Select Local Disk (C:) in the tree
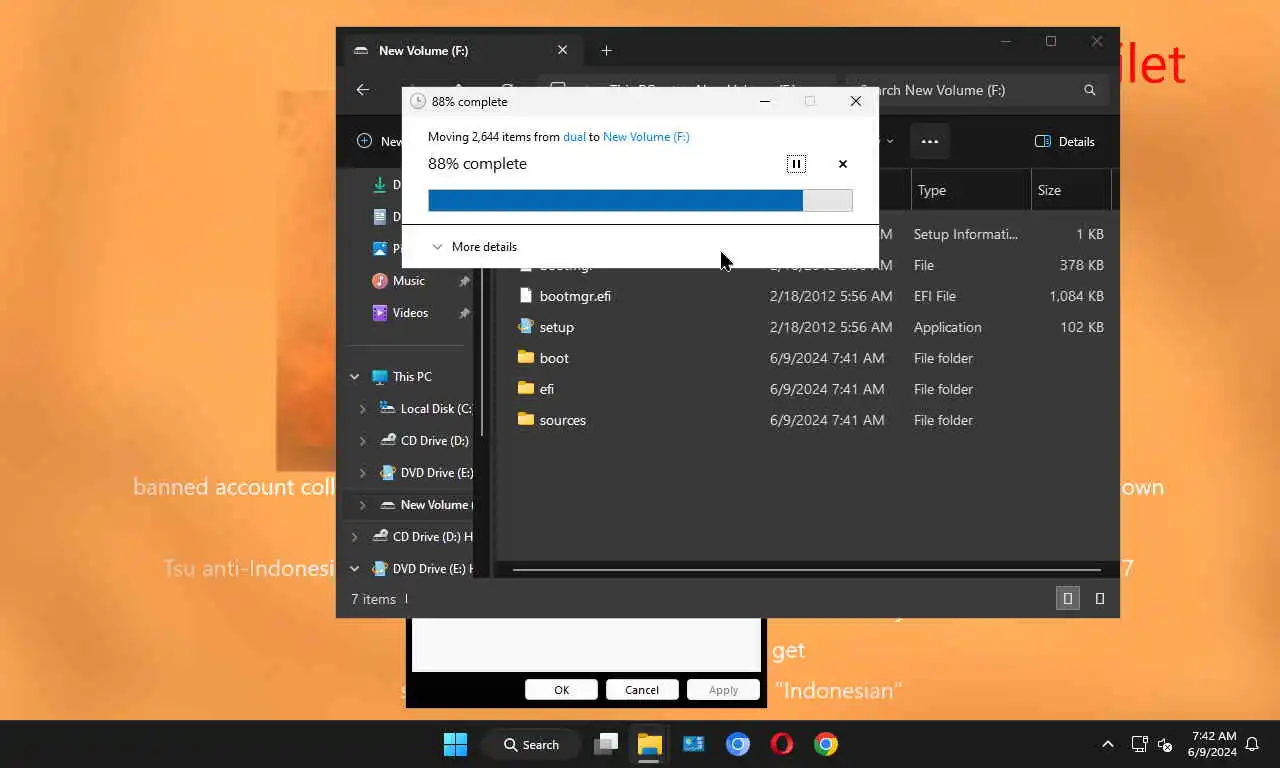Image resolution: width=1280 pixels, height=768 pixels. (436, 409)
